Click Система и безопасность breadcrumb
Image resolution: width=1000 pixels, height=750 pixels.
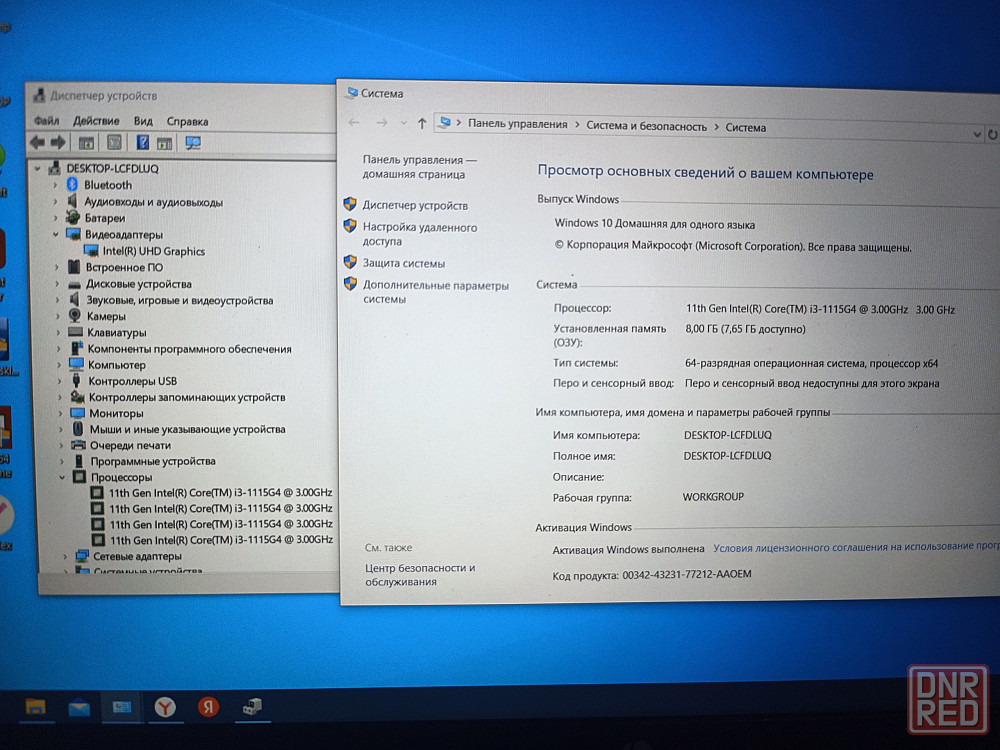tap(646, 126)
